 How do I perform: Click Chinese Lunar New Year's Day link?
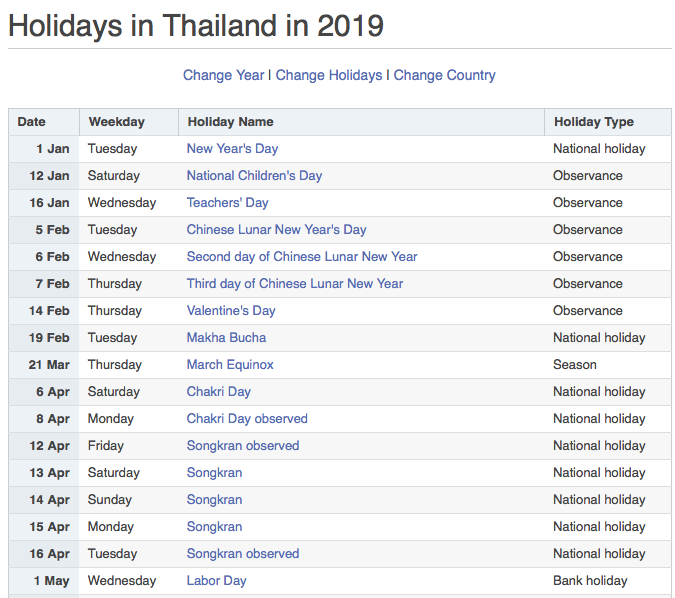276,229
